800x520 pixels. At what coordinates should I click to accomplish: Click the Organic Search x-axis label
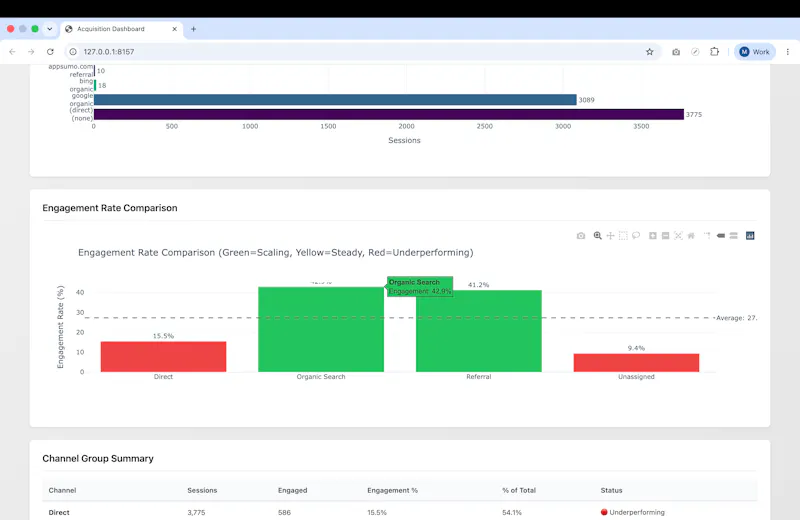coord(321,377)
